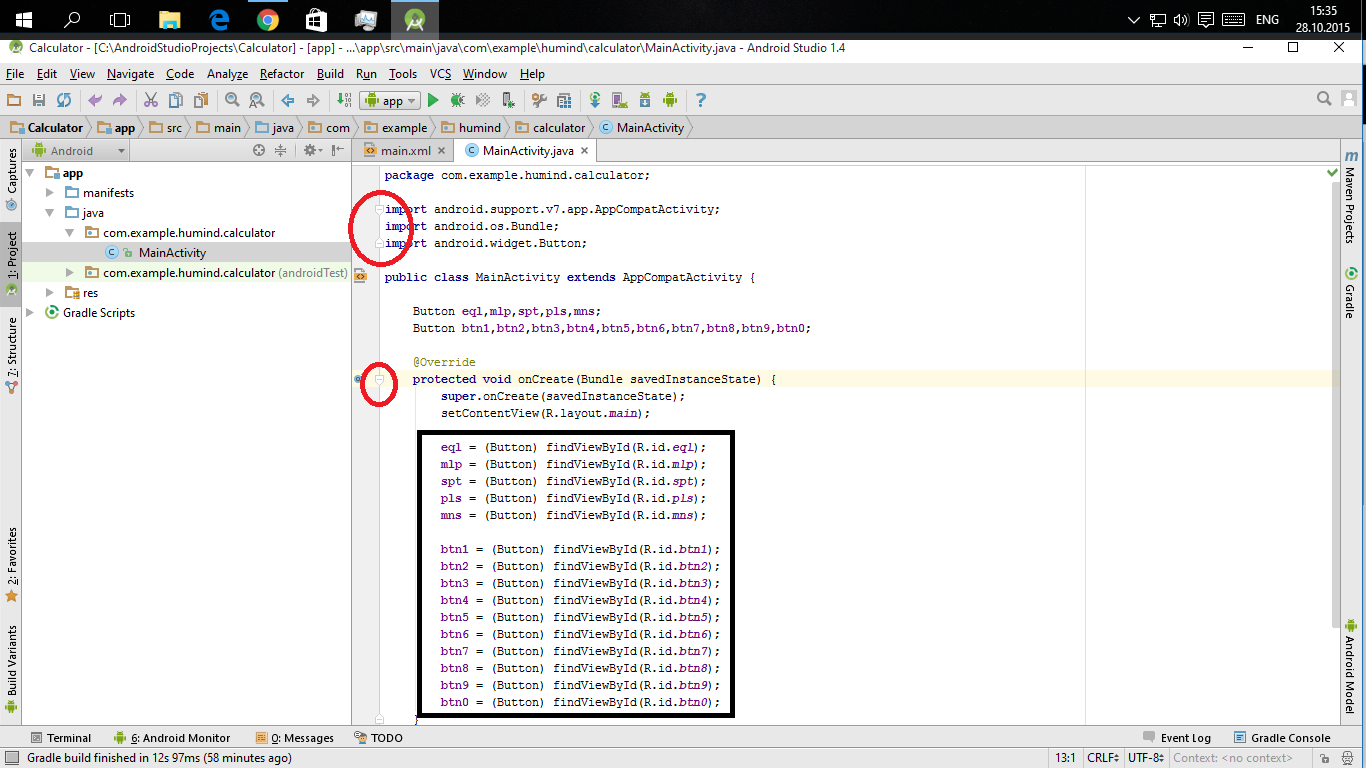Open the Event Log tool window
The image size is (1366, 768).
1176,738
